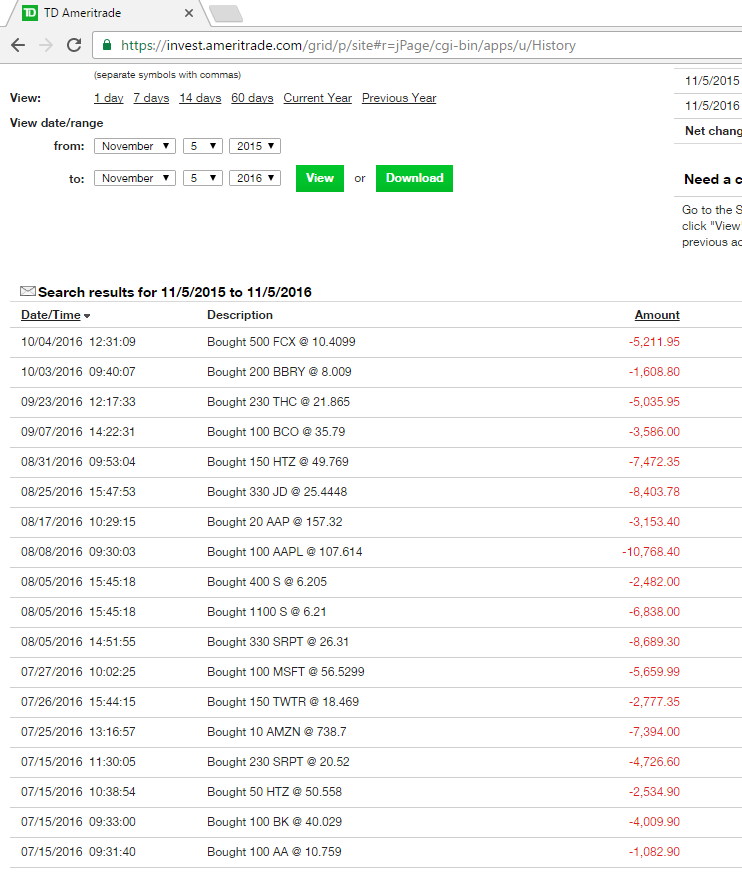Image resolution: width=742 pixels, height=873 pixels.
Task: Click the Net change label in the side panel
Action: click(713, 131)
